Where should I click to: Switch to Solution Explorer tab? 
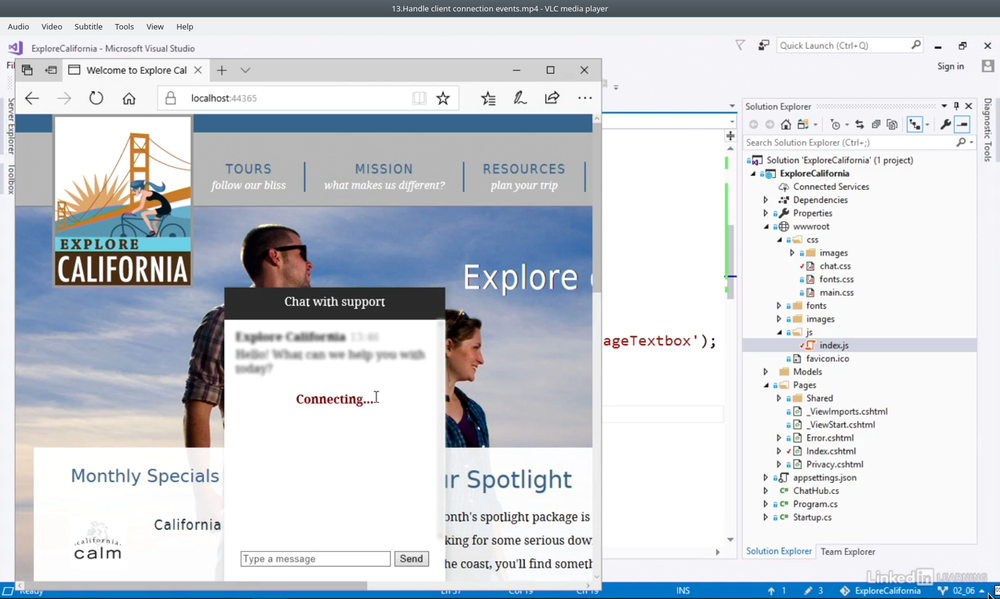tap(779, 551)
